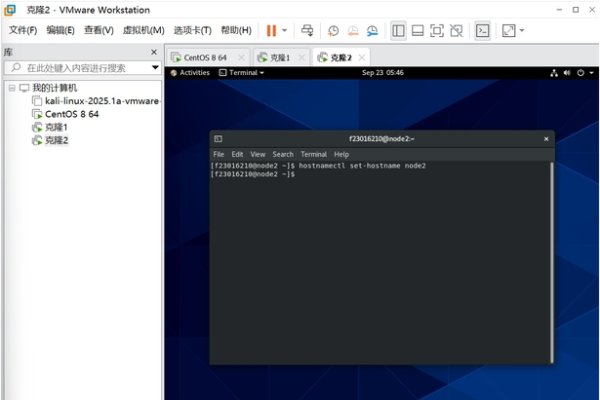
Task: Click the pause virtual machine icon
Action: point(271,31)
